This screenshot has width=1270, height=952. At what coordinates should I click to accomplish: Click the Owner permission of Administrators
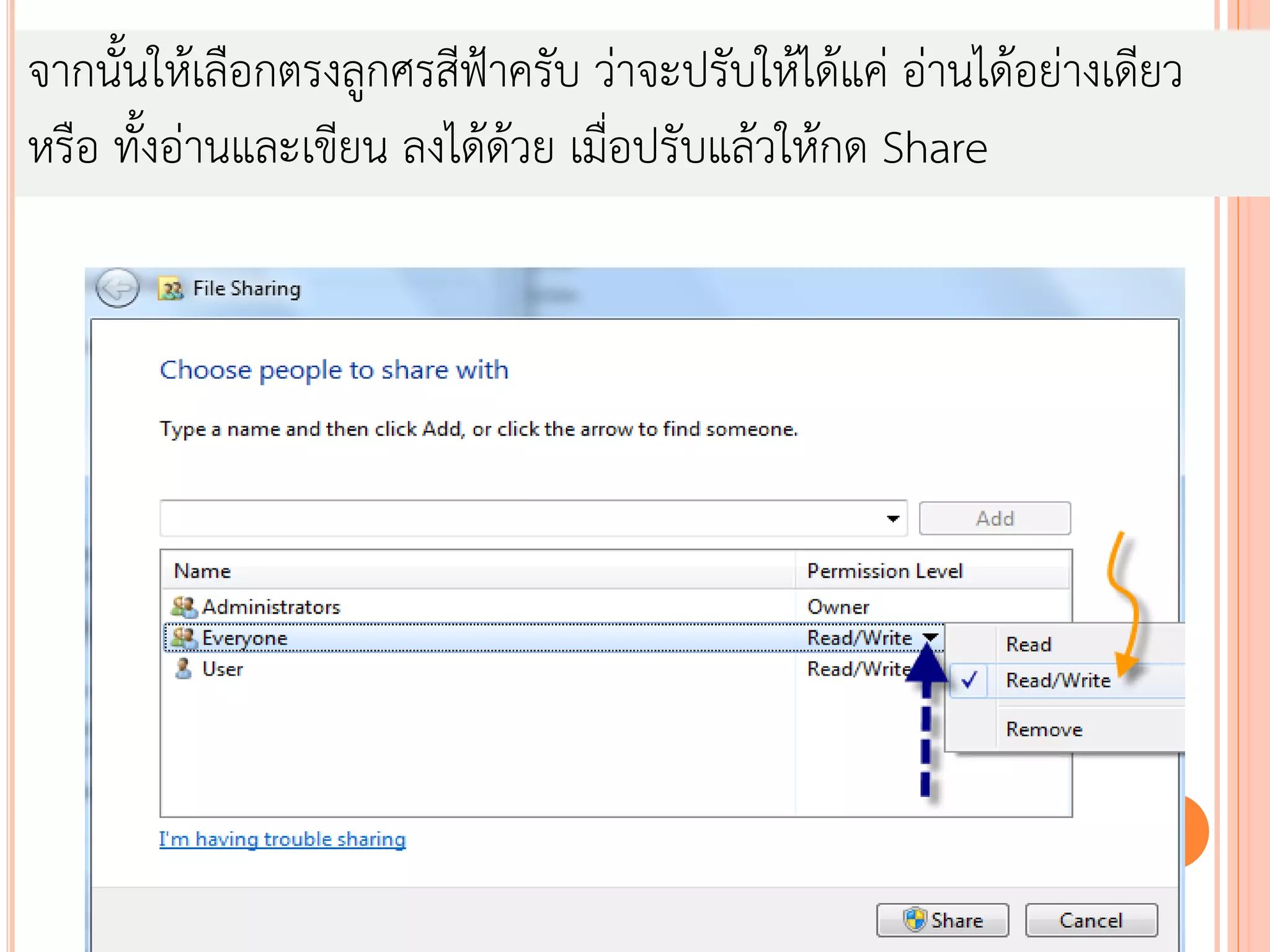point(838,607)
